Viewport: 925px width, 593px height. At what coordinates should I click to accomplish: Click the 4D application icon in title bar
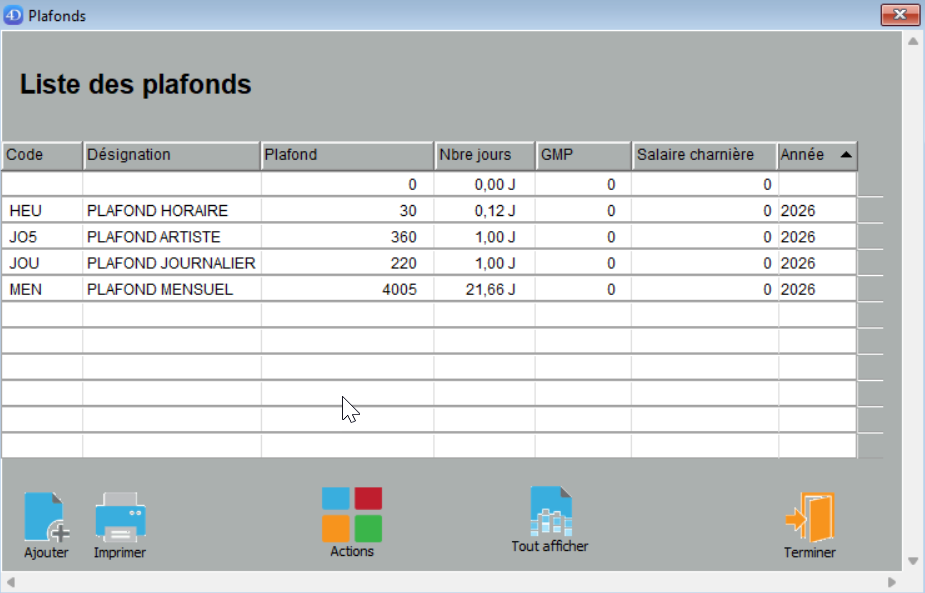[14, 16]
